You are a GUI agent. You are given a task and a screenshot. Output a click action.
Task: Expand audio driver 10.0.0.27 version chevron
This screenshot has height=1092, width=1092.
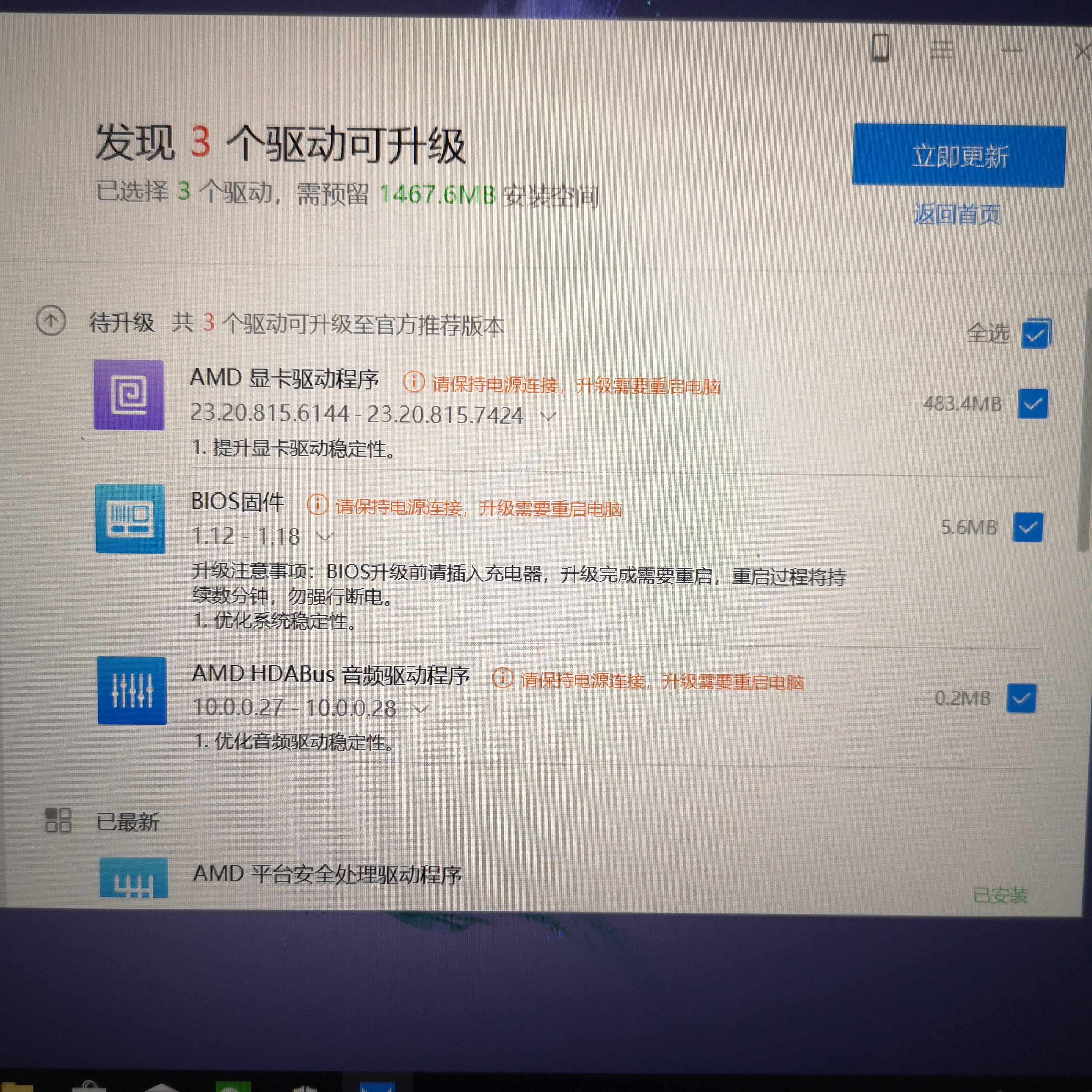(x=421, y=708)
